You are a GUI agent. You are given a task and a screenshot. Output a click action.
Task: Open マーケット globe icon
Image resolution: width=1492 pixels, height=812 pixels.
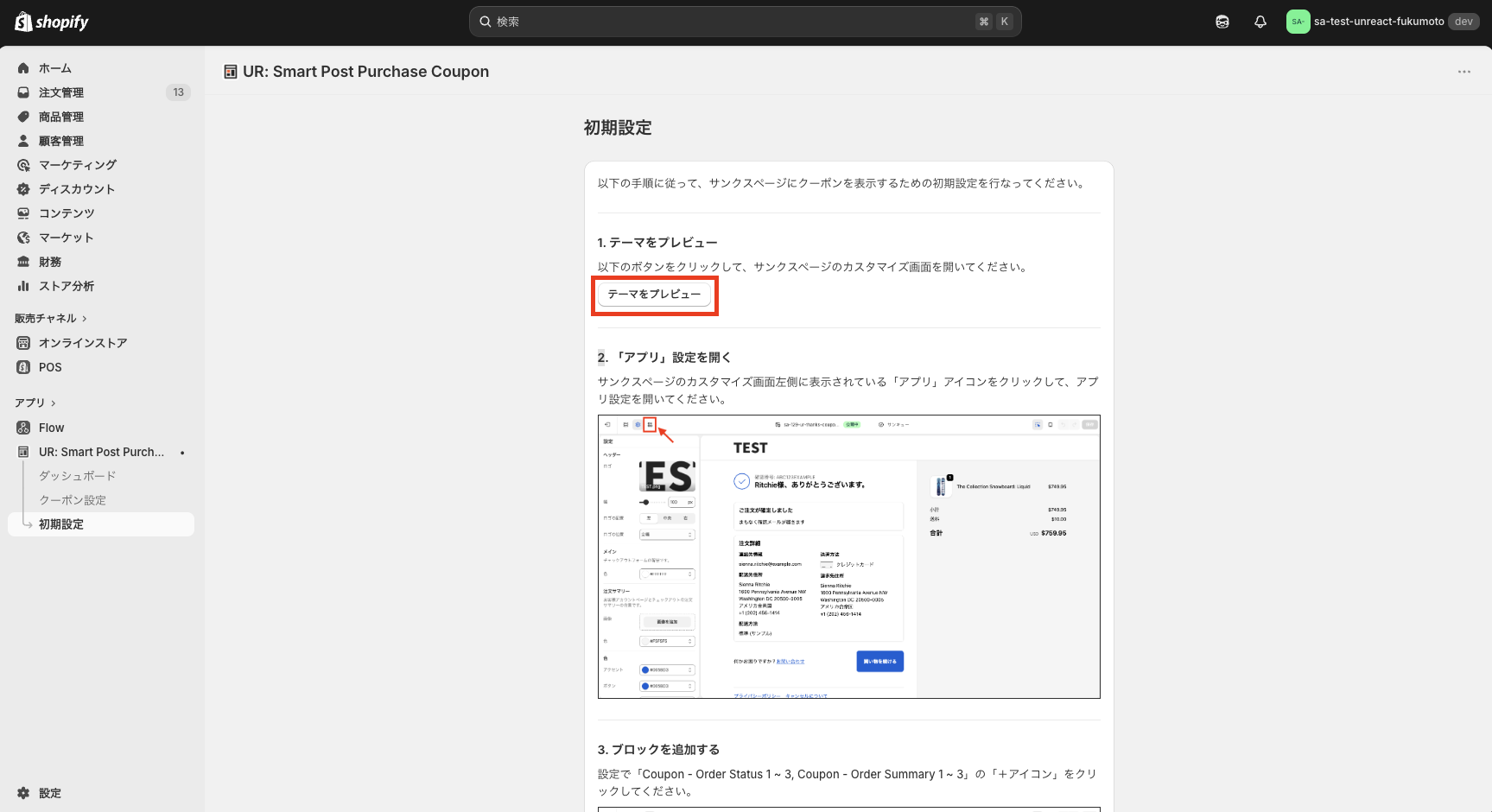click(23, 238)
